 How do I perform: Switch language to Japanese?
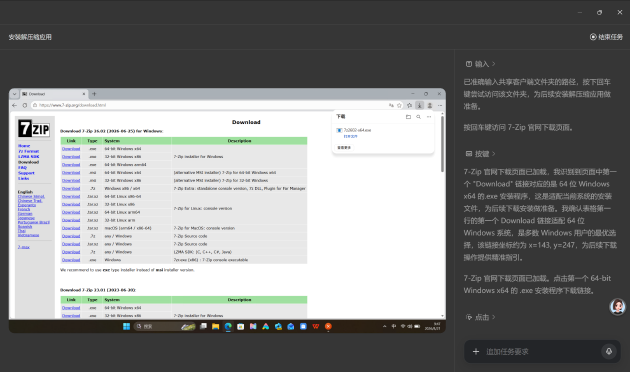(x=26, y=218)
